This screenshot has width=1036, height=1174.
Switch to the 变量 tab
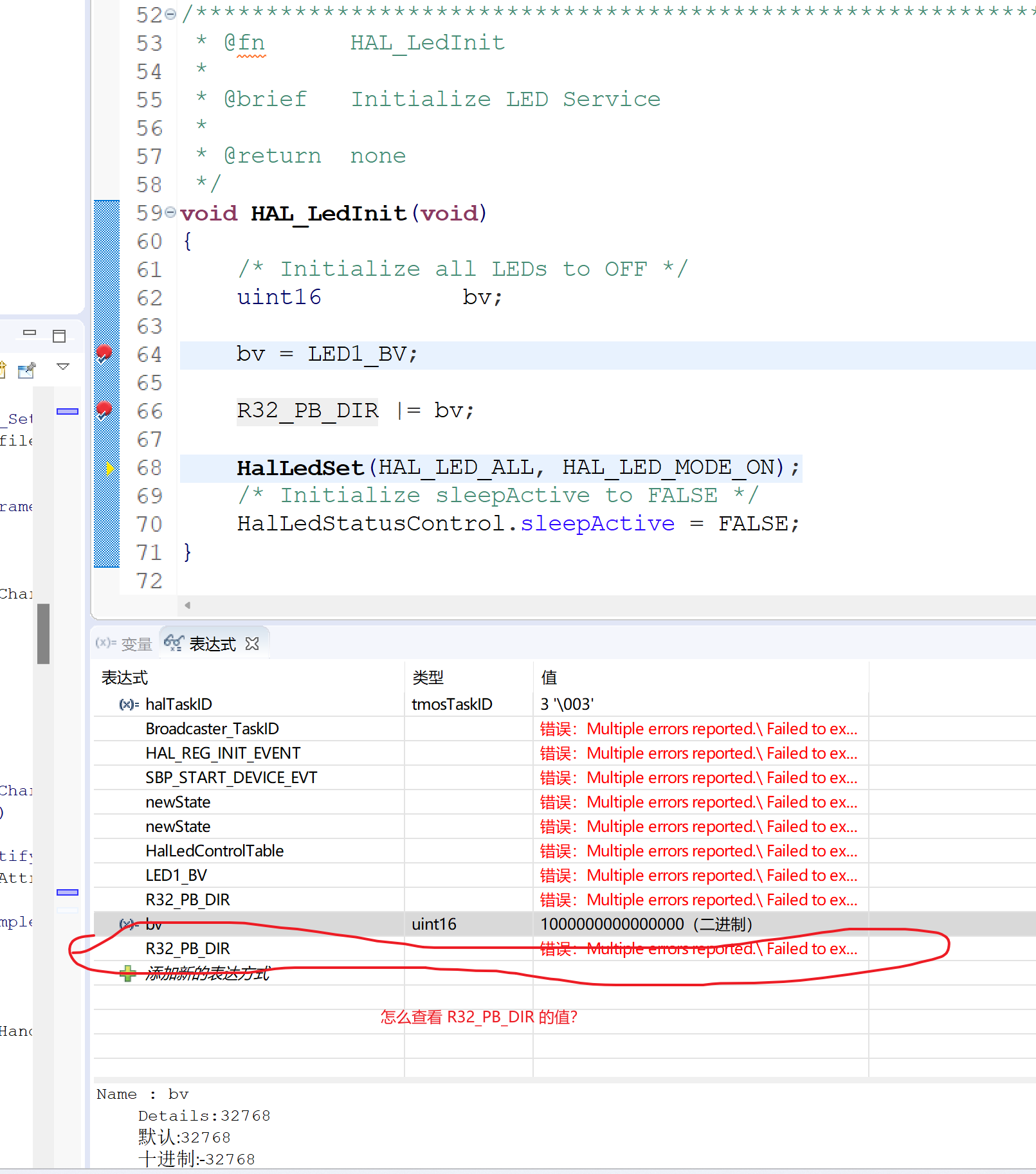point(123,644)
